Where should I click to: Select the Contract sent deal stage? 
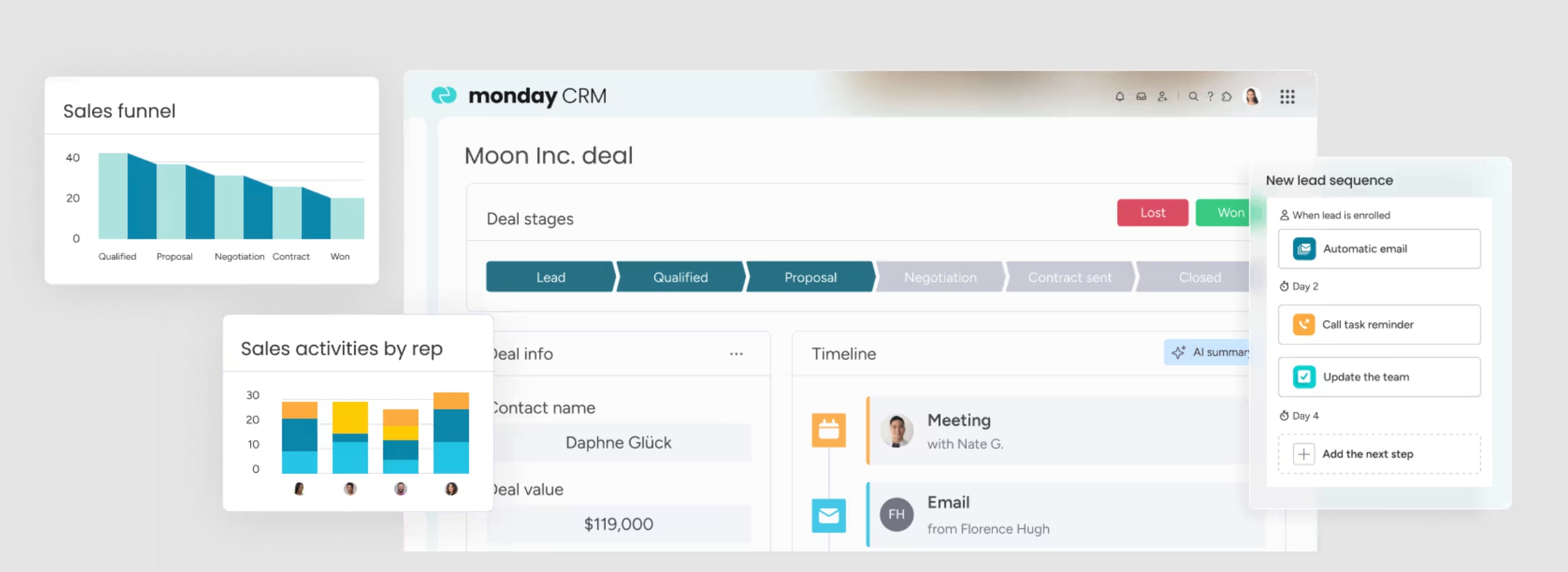click(x=1070, y=277)
